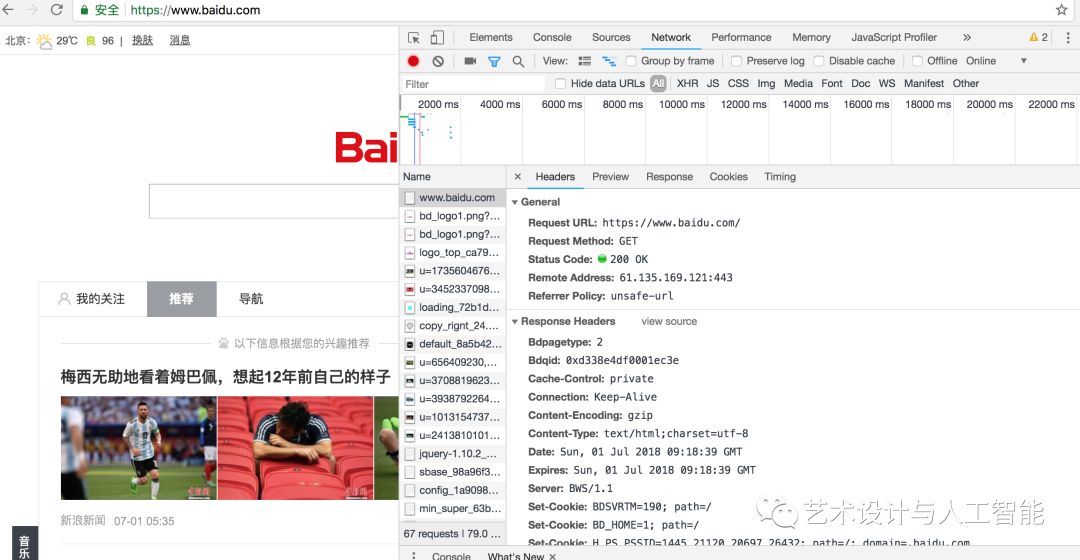This screenshot has width=1080, height=560.
Task: Switch to the Elements tab
Action: pos(491,38)
